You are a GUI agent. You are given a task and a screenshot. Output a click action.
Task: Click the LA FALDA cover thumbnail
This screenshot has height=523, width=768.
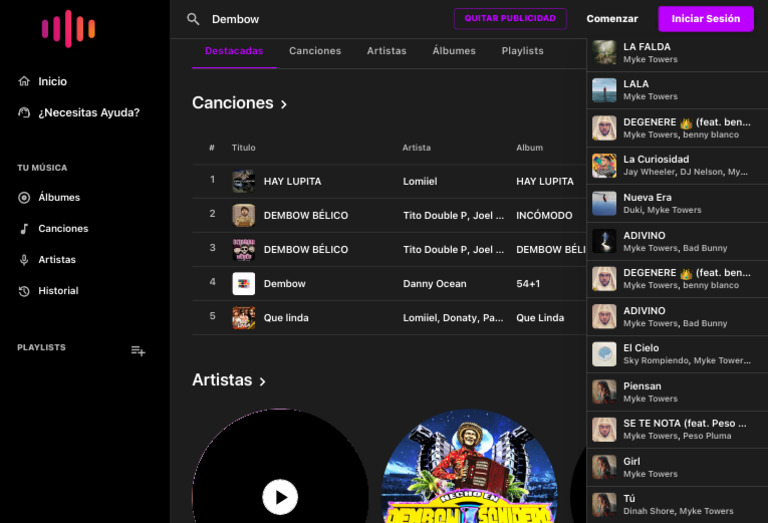(604, 53)
